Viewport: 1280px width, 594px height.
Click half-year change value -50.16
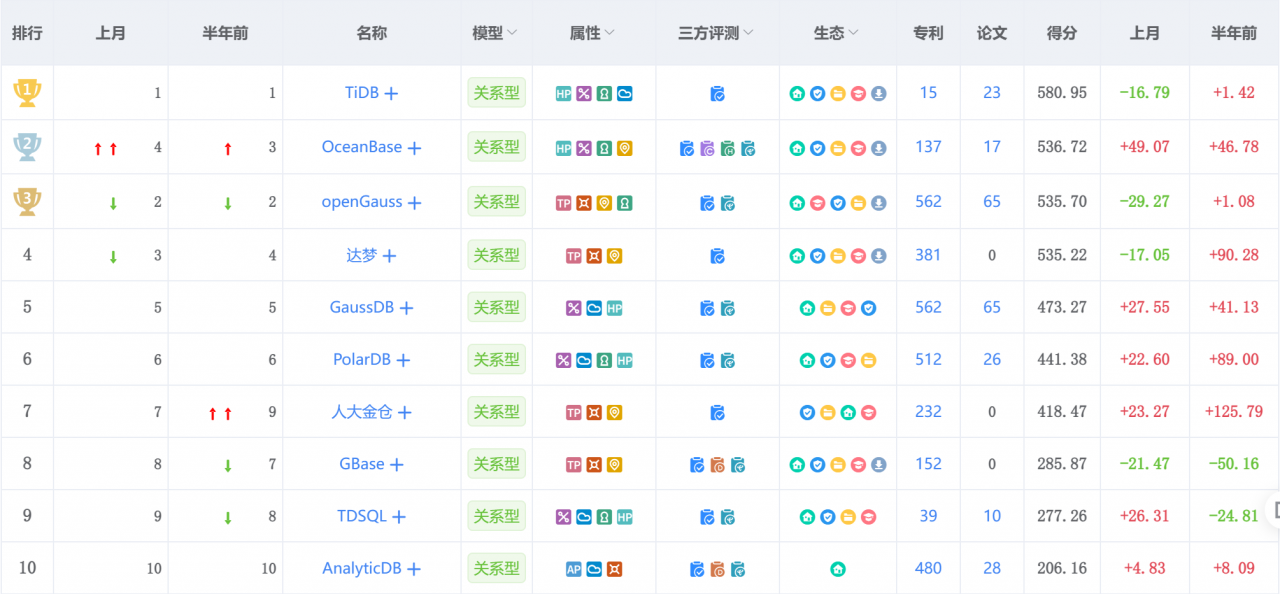click(1234, 464)
